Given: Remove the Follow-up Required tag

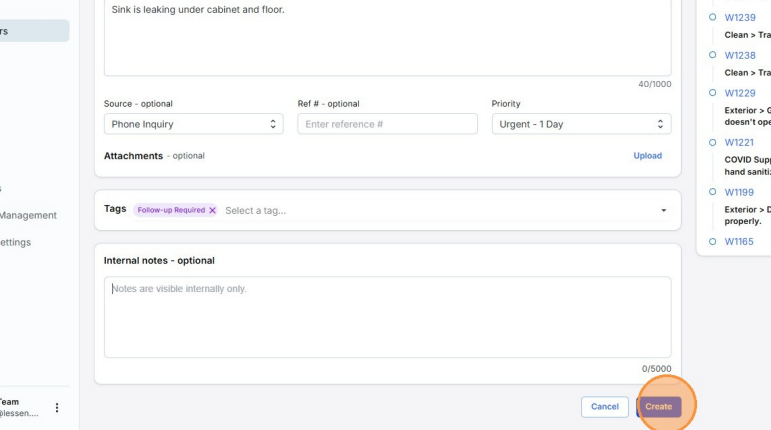Looking at the screenshot, I should pyautogui.click(x=212, y=211).
